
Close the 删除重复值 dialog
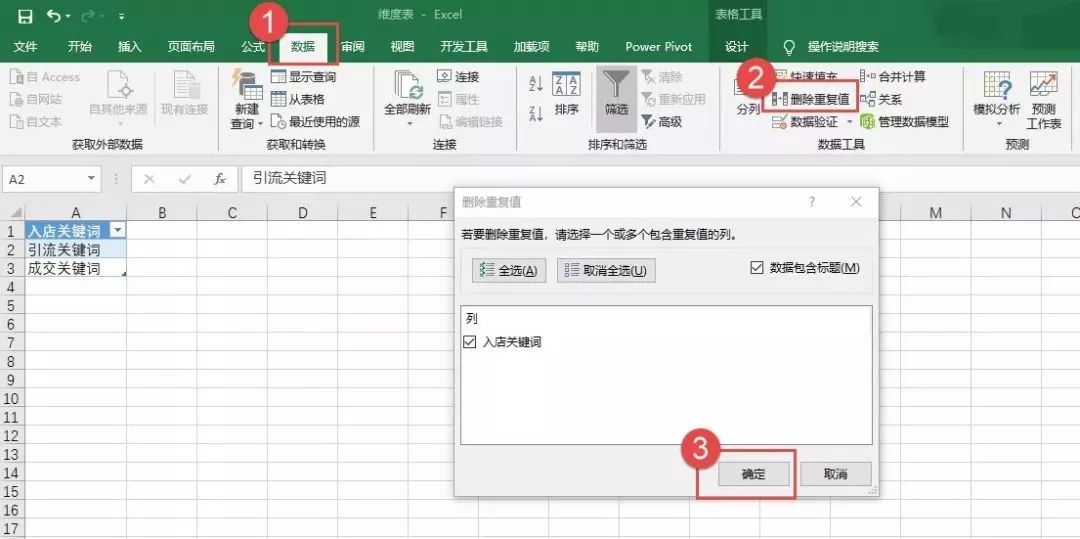pyautogui.click(x=856, y=202)
